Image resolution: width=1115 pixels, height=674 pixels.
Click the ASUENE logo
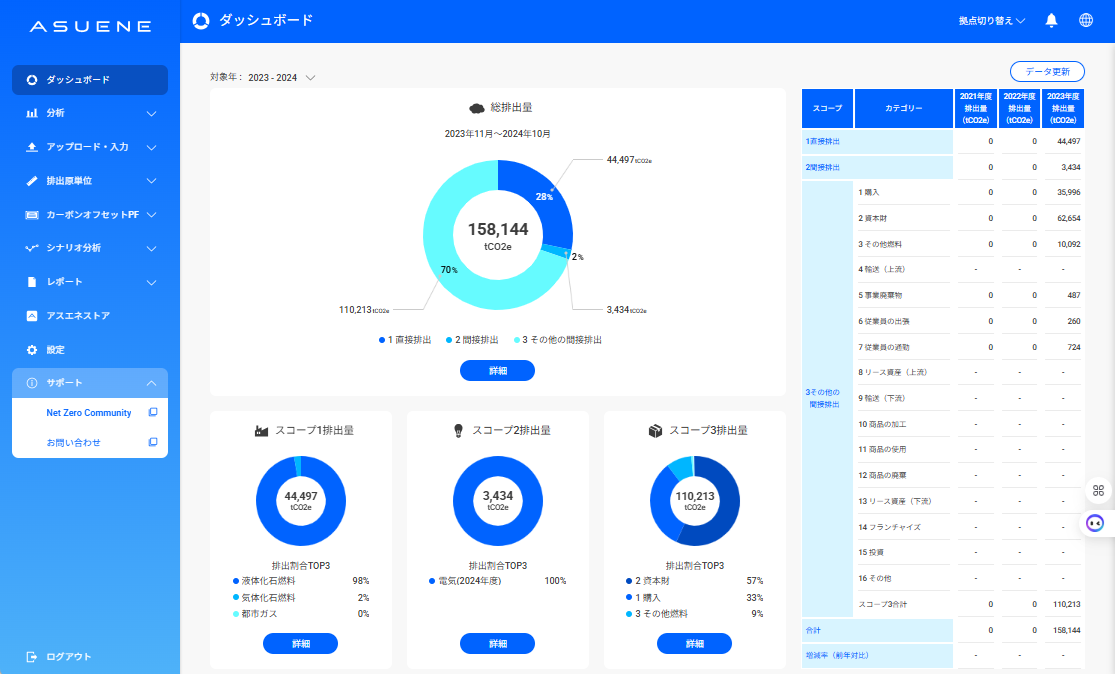click(x=90, y=26)
